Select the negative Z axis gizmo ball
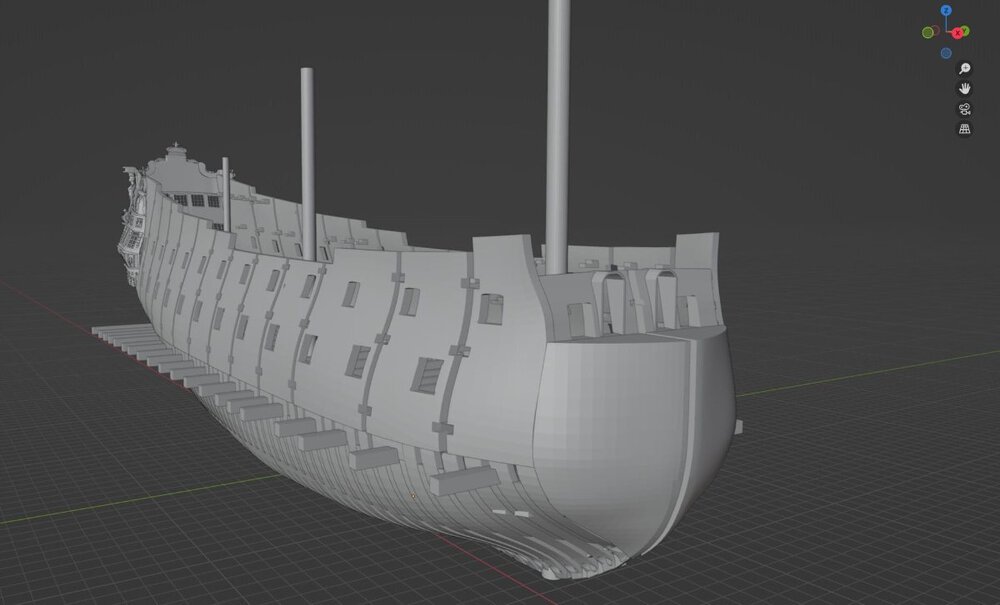Screen dimensions: 1000x605 pos(946,53)
